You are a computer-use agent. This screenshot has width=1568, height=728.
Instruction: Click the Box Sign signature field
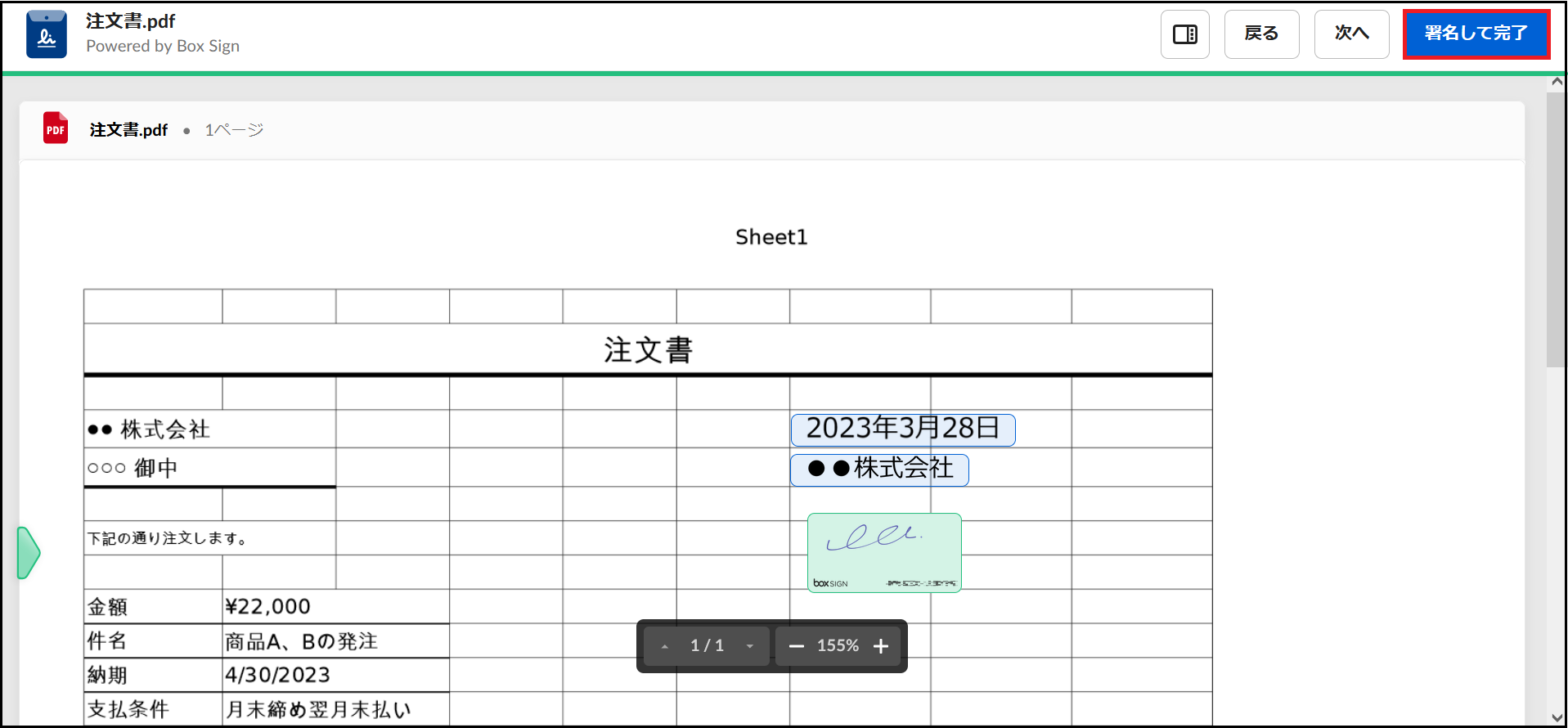[x=883, y=552]
